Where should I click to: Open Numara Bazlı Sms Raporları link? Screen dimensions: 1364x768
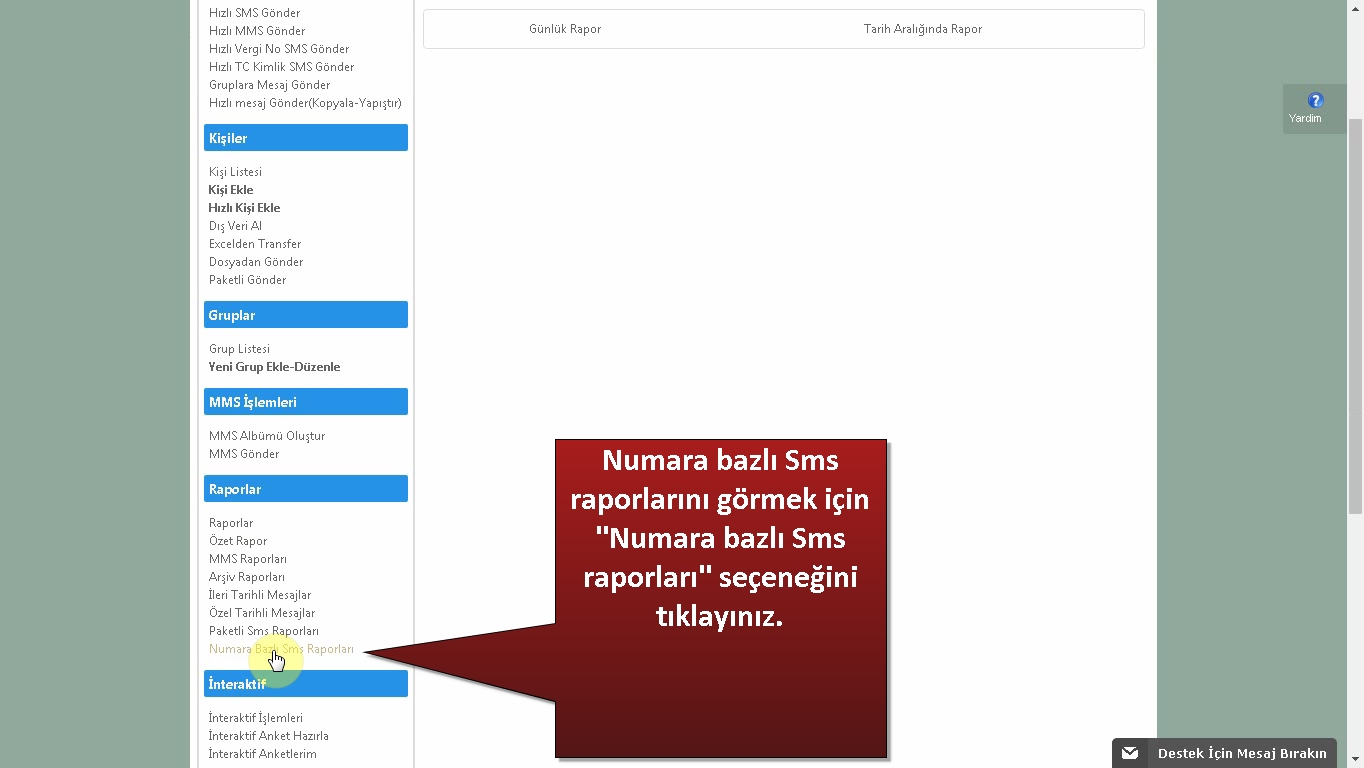[x=281, y=649]
